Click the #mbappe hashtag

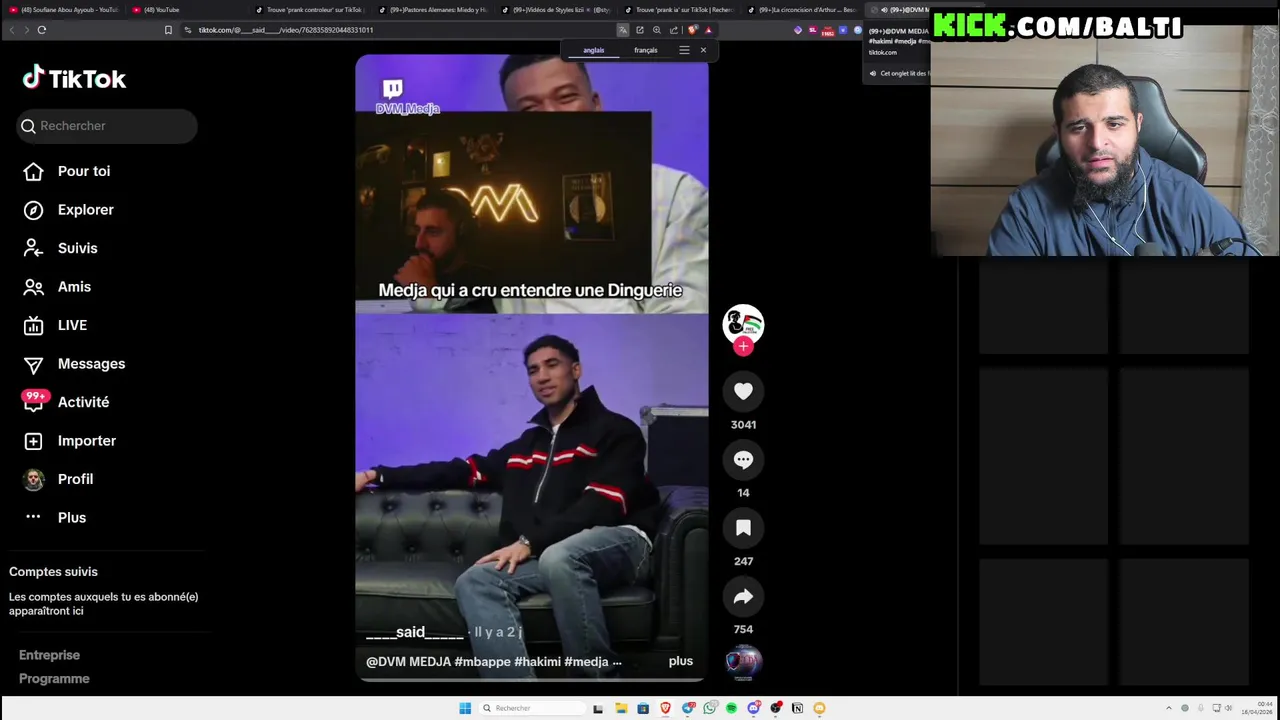[482, 661]
